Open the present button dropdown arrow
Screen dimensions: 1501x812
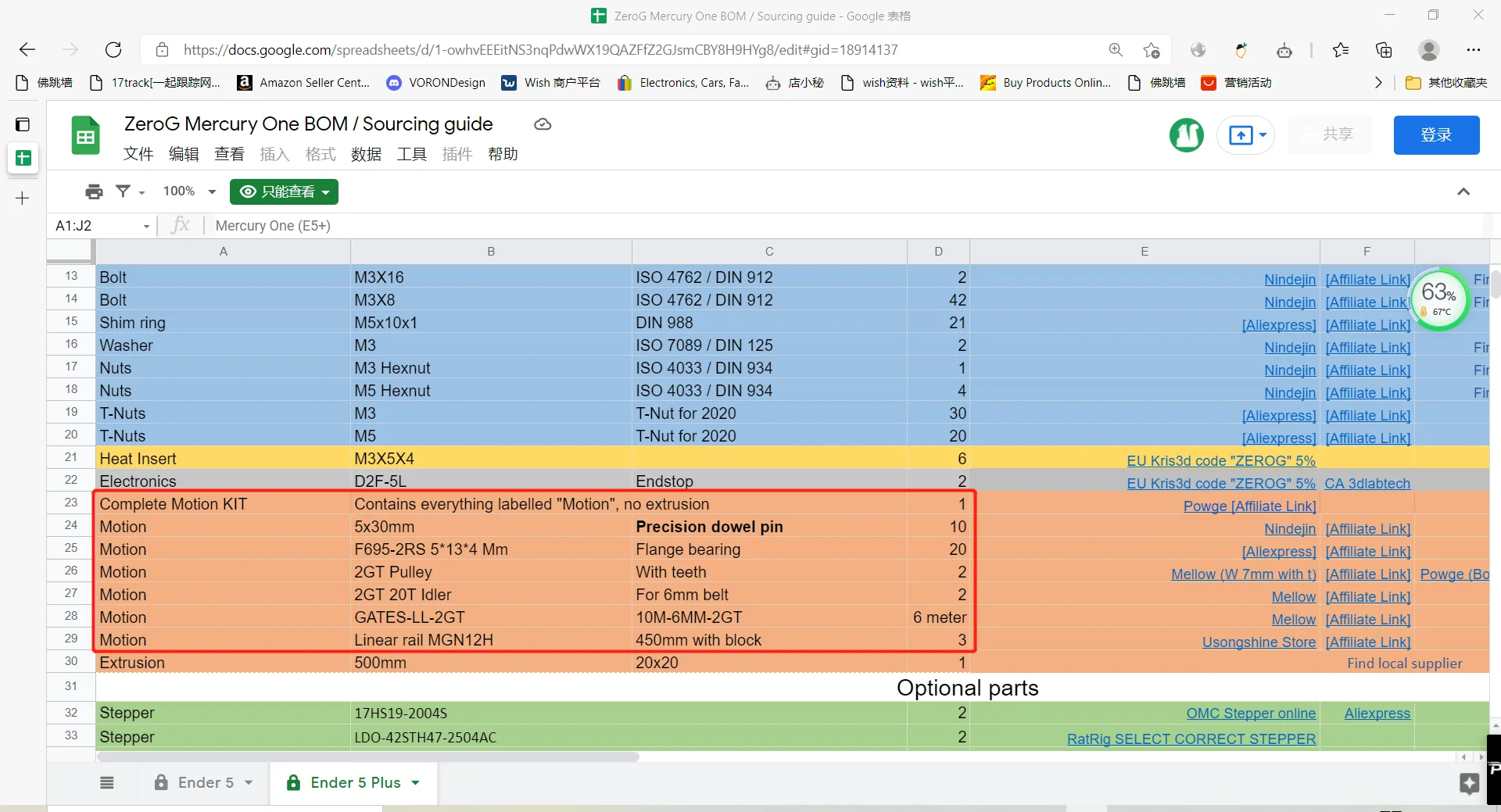tap(1263, 135)
